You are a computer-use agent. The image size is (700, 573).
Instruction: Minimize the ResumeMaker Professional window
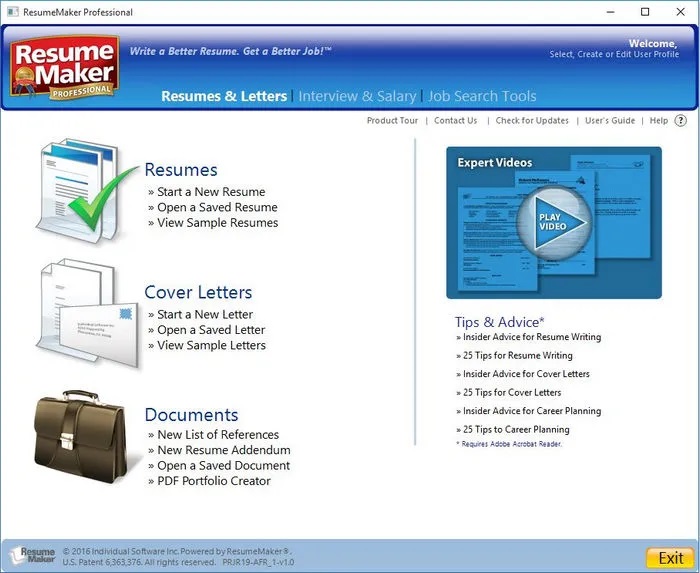(610, 12)
